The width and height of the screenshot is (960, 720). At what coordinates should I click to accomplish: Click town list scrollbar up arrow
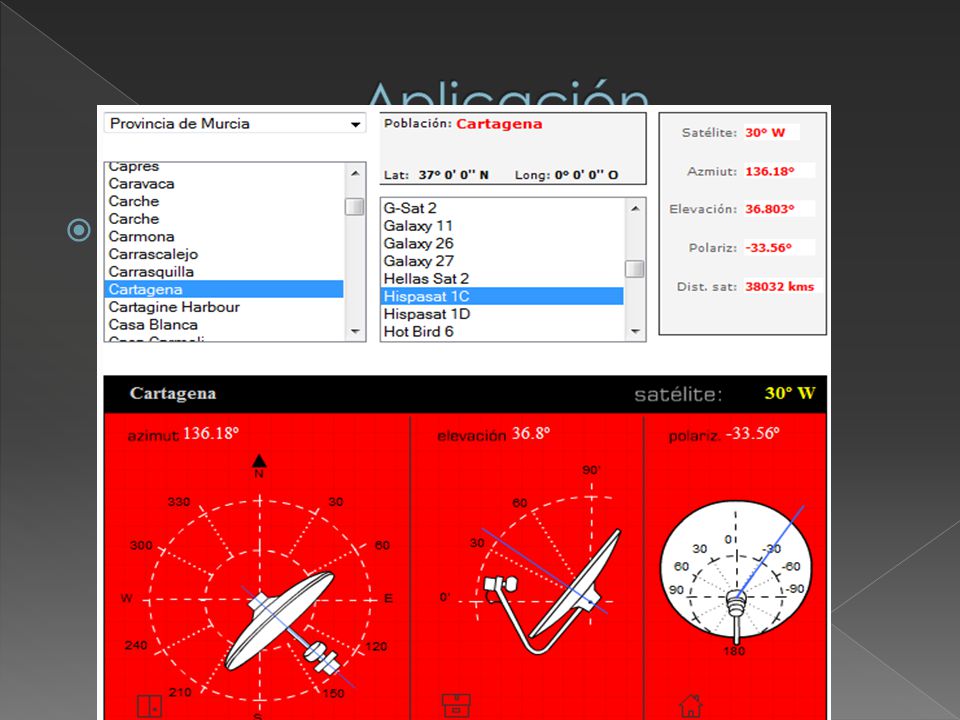(355, 174)
